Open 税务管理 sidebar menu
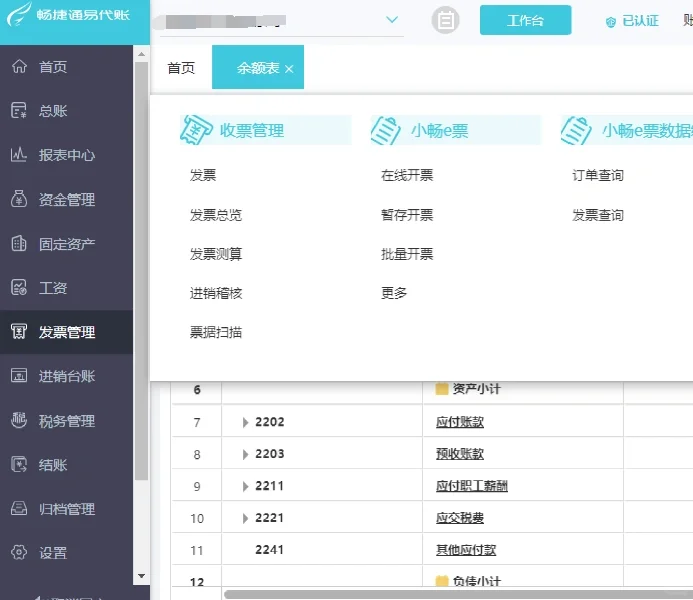Screen dimensions: 693x600 tap(66, 421)
